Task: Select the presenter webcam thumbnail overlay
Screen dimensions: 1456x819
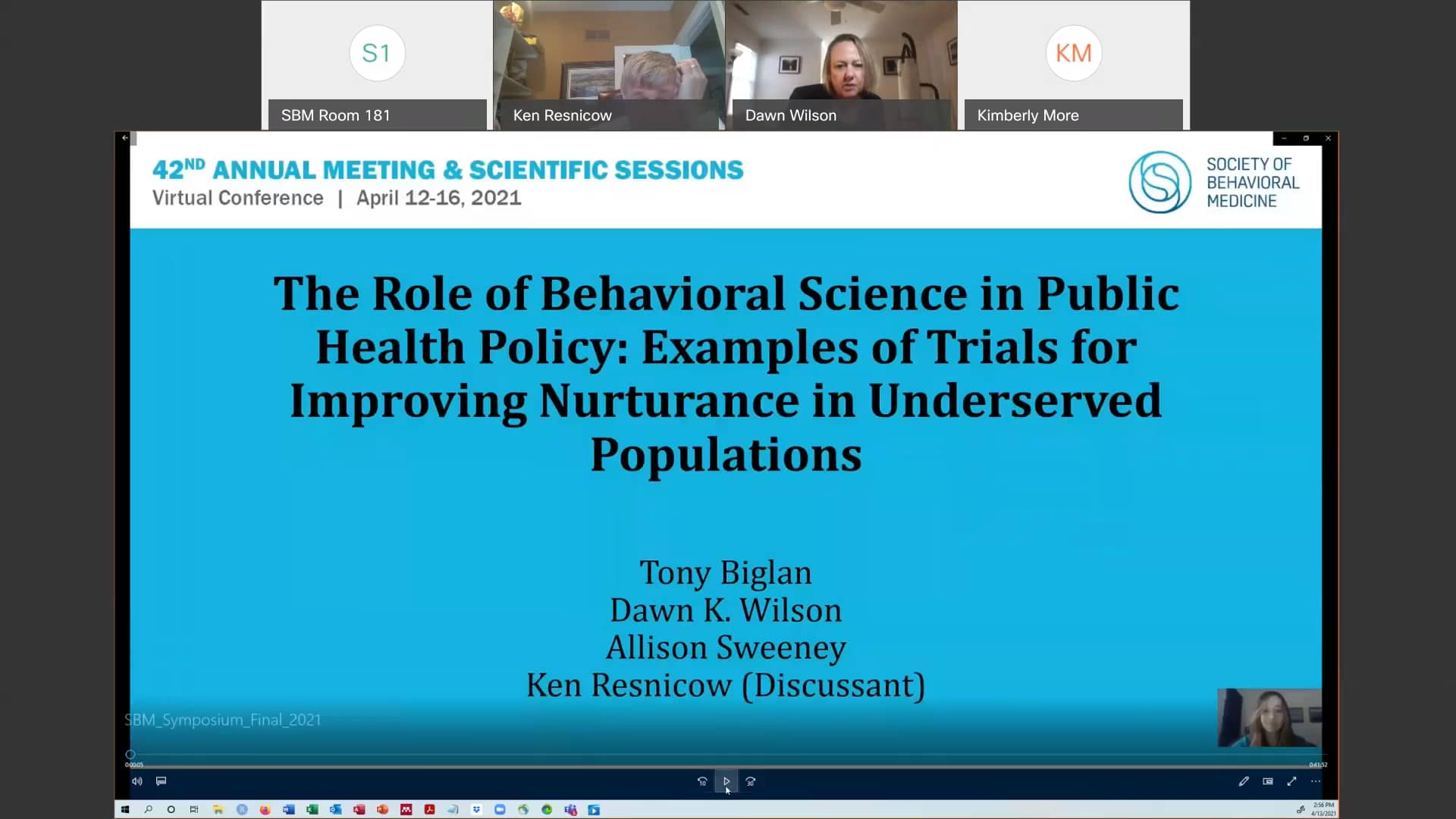Action: point(1269,717)
